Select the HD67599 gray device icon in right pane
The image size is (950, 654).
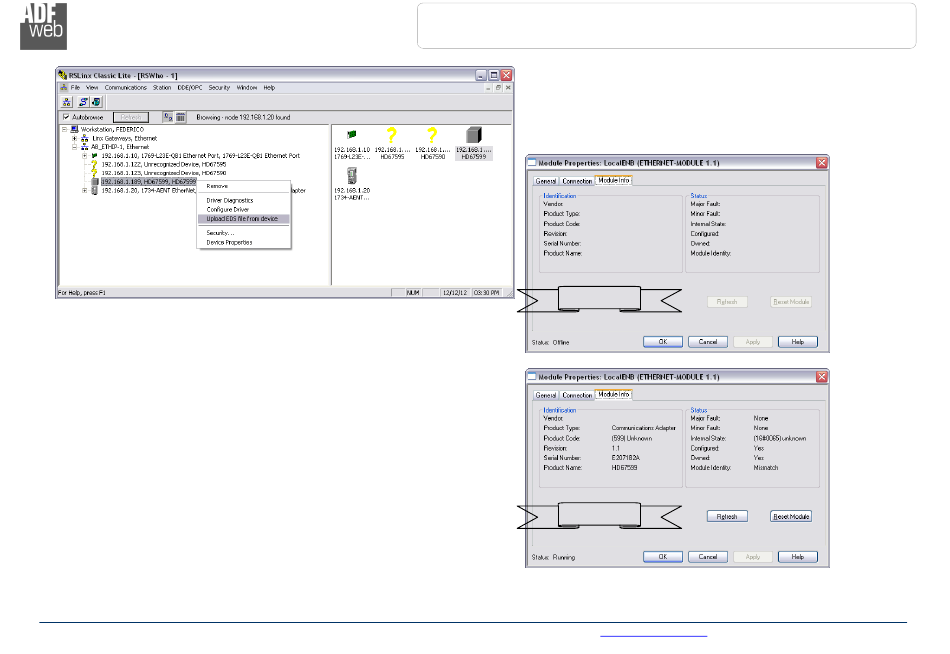coord(475,137)
